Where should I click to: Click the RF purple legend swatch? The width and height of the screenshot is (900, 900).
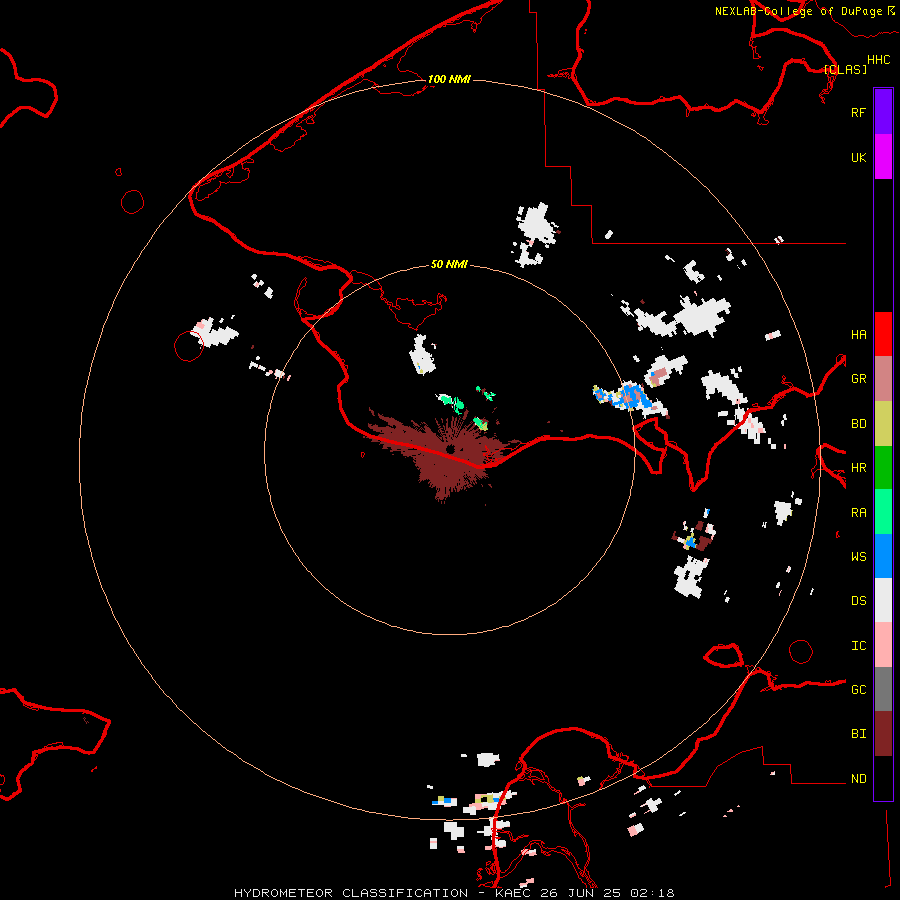pos(883,112)
